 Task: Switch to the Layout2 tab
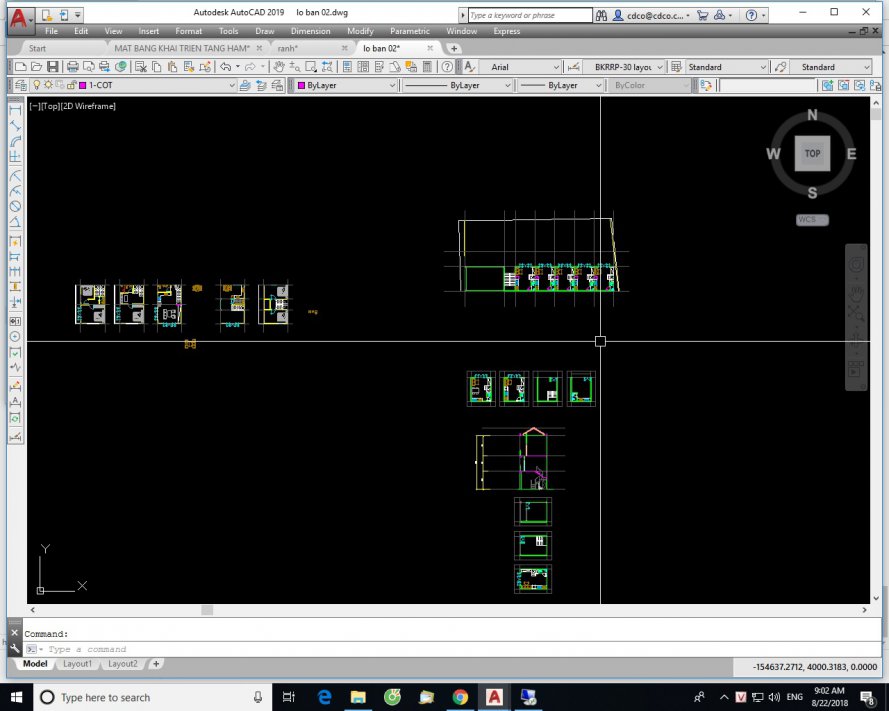(x=122, y=663)
